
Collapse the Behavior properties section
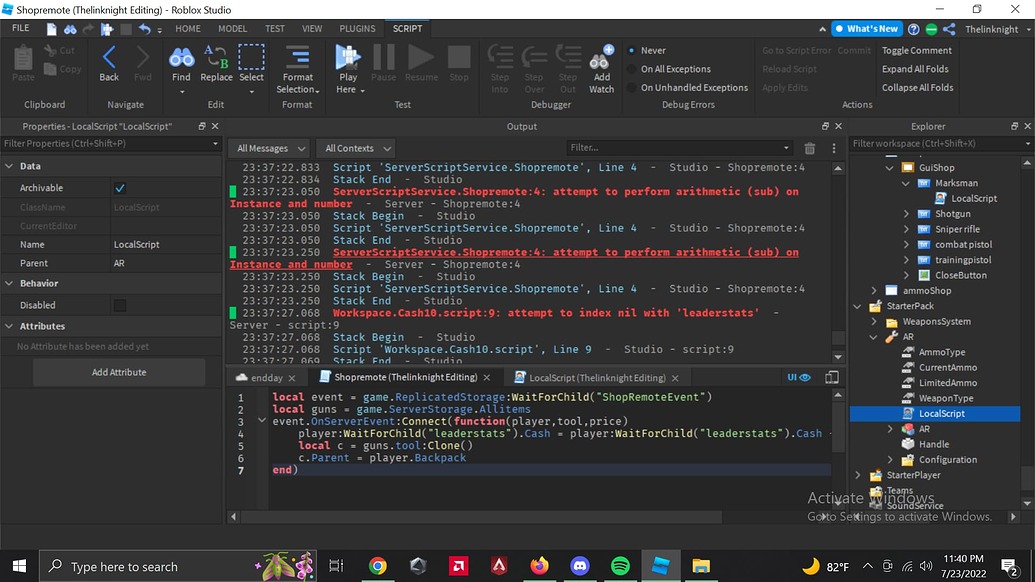coord(9,283)
